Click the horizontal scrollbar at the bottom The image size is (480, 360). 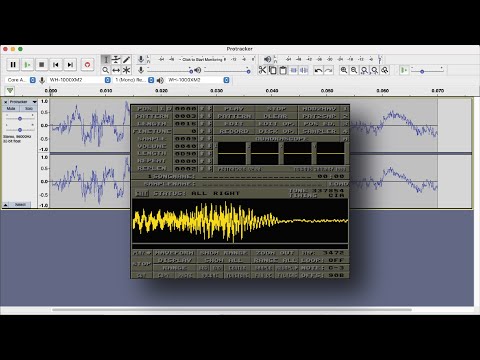coord(232,310)
